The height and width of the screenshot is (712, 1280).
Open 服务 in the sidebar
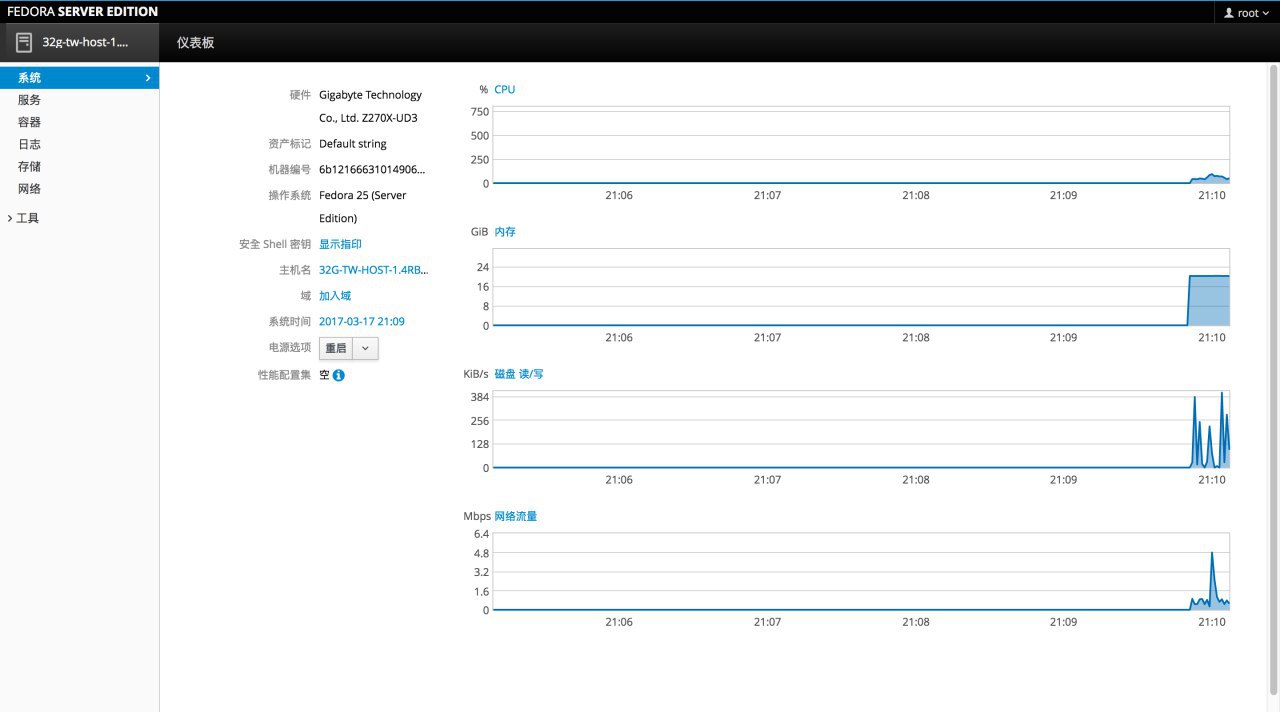click(79, 100)
